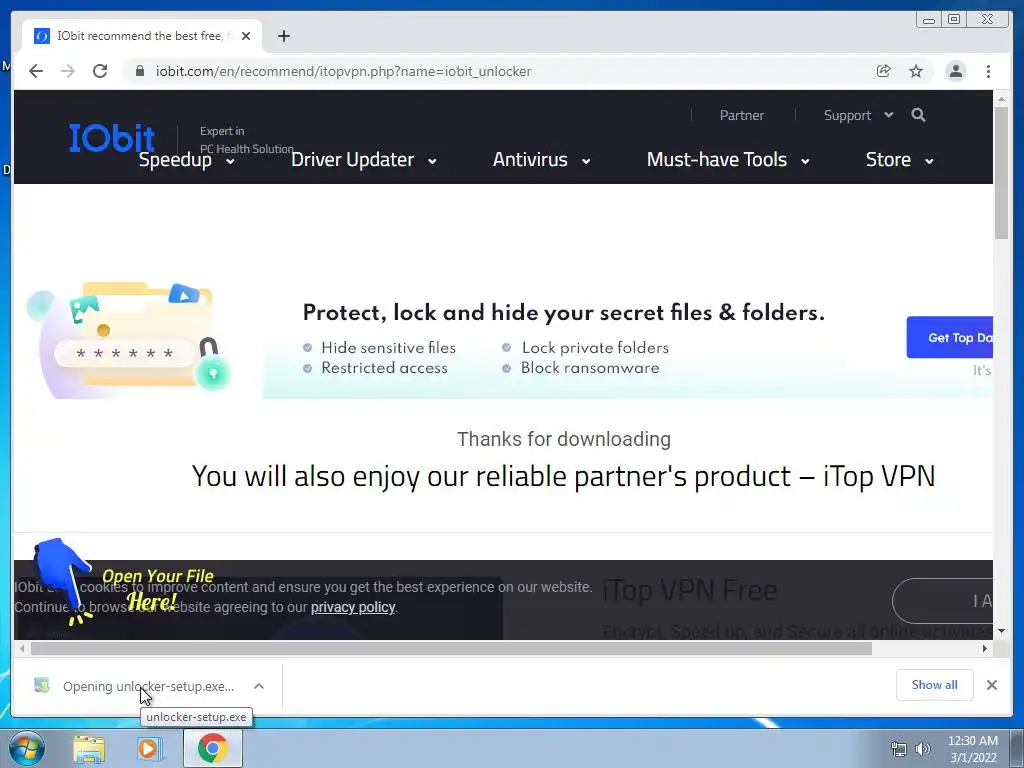Open the volume tray icon
Image resolution: width=1024 pixels, height=768 pixels.
(923, 750)
